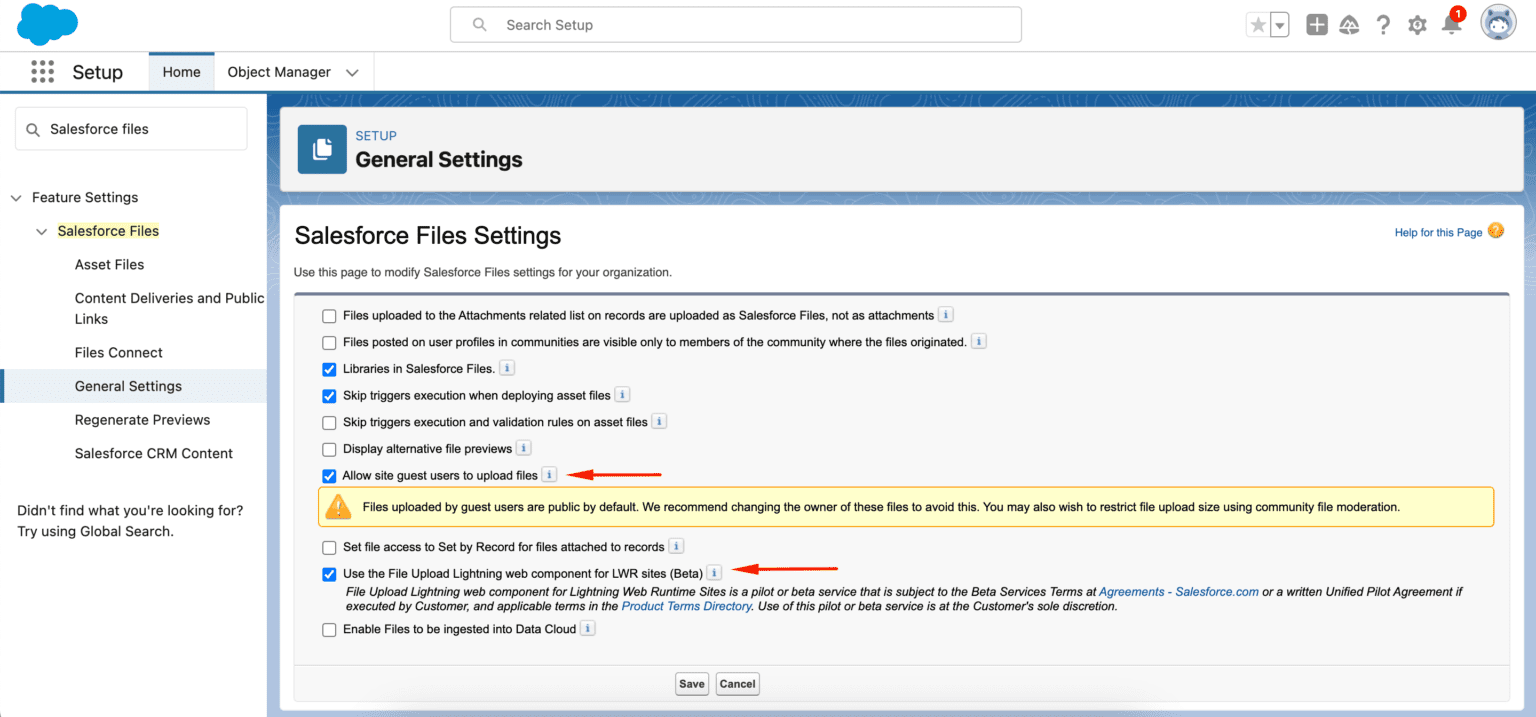Screen dimensions: 1536x717
Task: Open the Object Manager dropdown chevron
Action: pyautogui.click(x=352, y=71)
